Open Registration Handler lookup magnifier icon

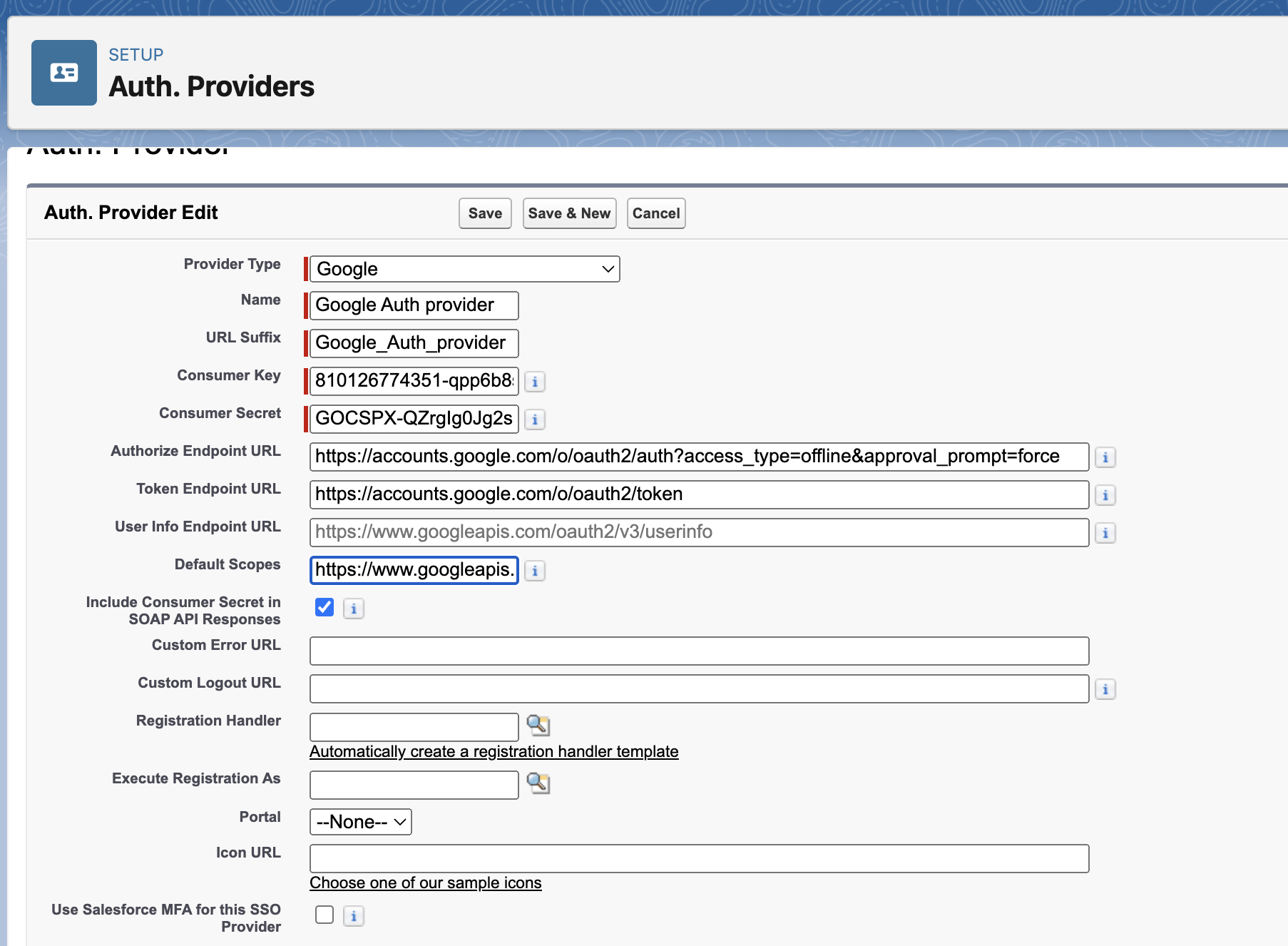tap(538, 726)
